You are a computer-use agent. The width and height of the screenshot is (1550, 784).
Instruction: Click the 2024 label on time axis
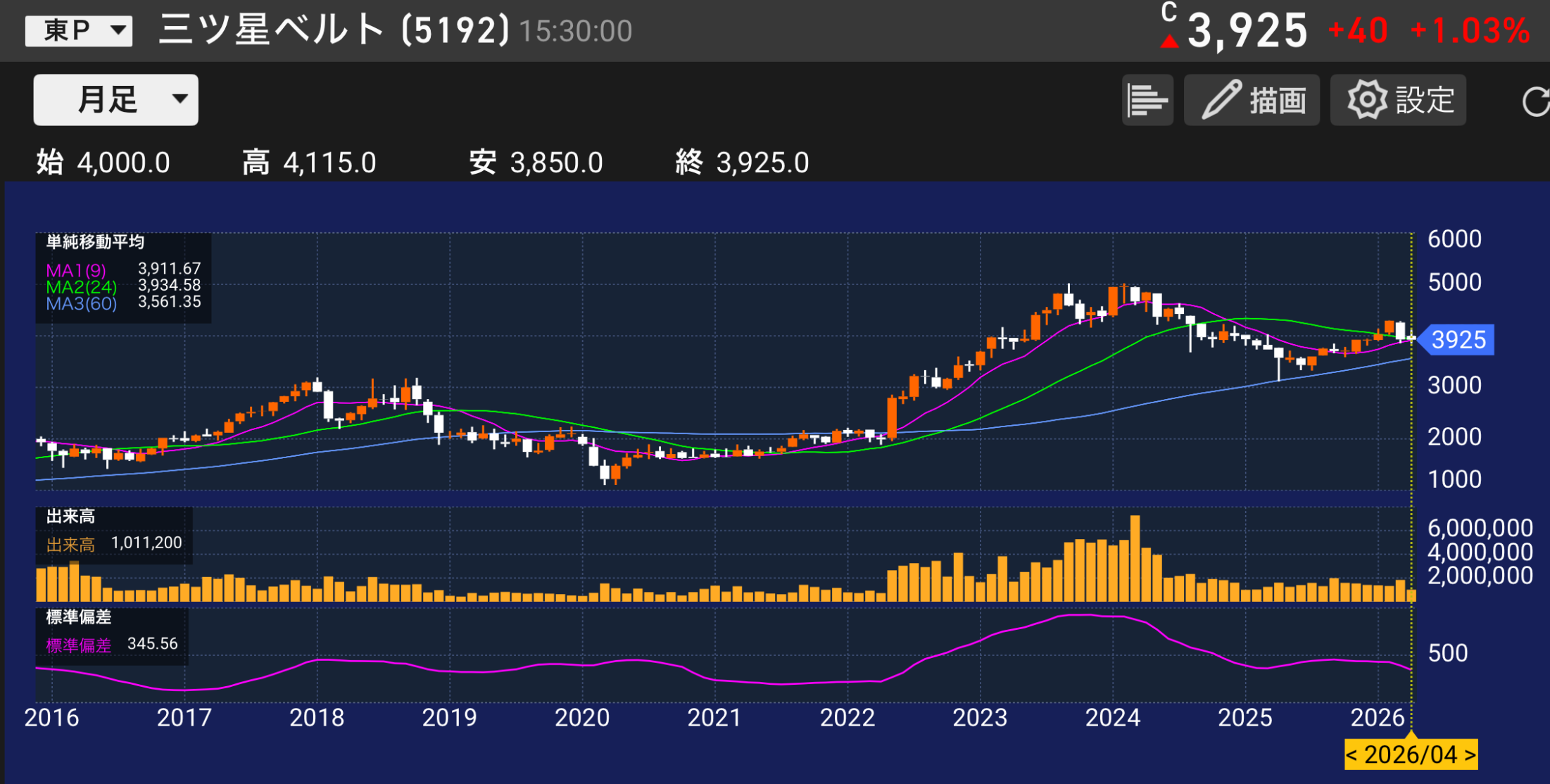pyautogui.click(x=1113, y=718)
